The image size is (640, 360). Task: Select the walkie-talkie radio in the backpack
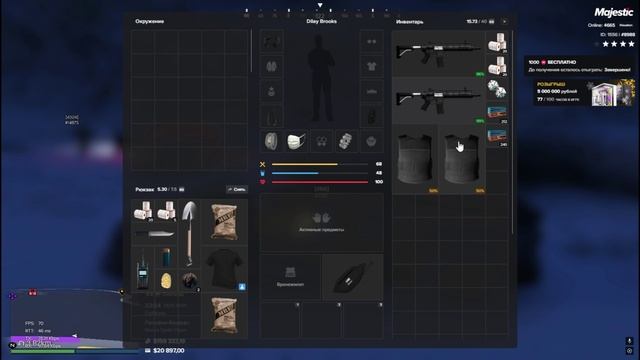[142, 269]
